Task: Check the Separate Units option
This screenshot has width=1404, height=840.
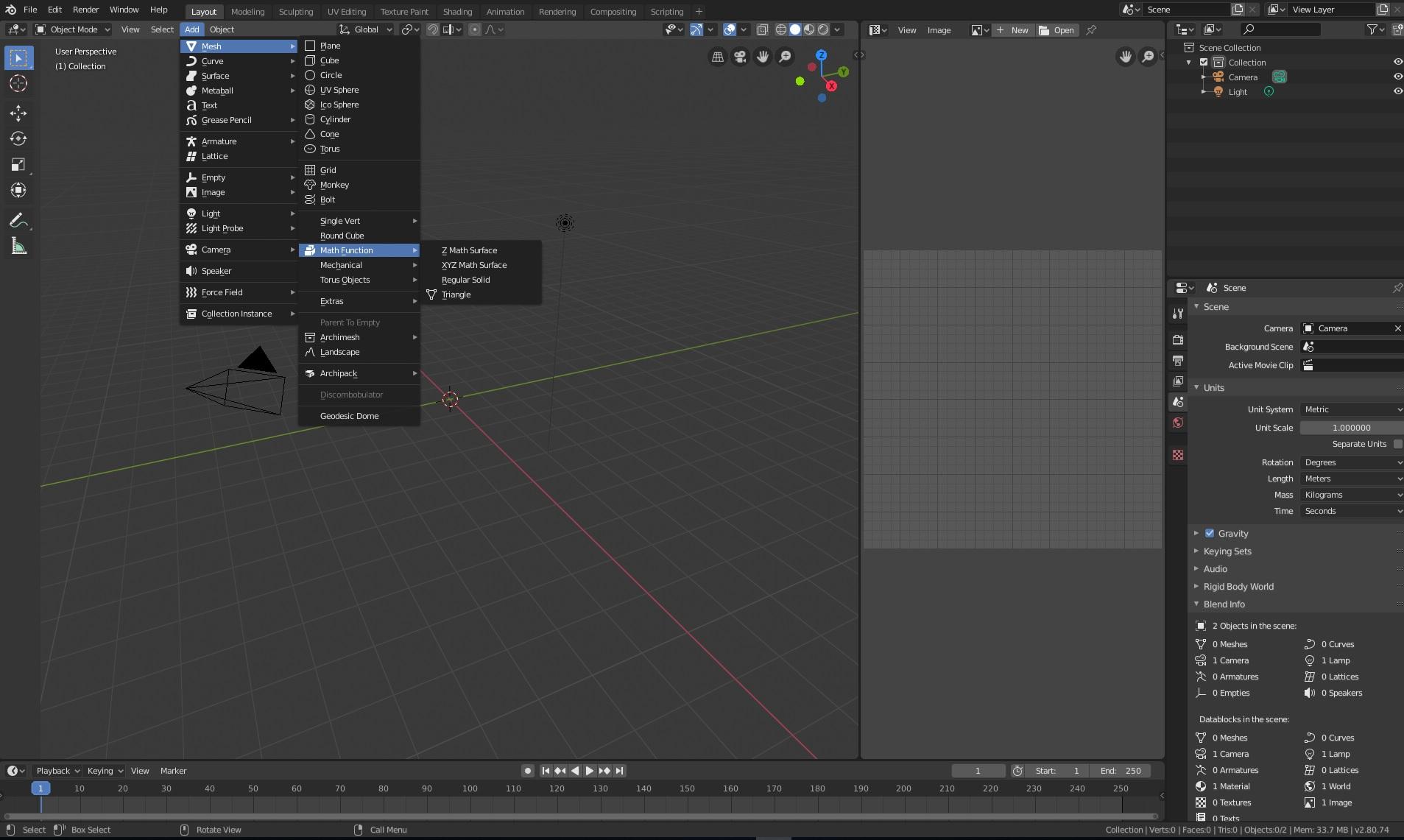Action: pyautogui.click(x=1397, y=444)
